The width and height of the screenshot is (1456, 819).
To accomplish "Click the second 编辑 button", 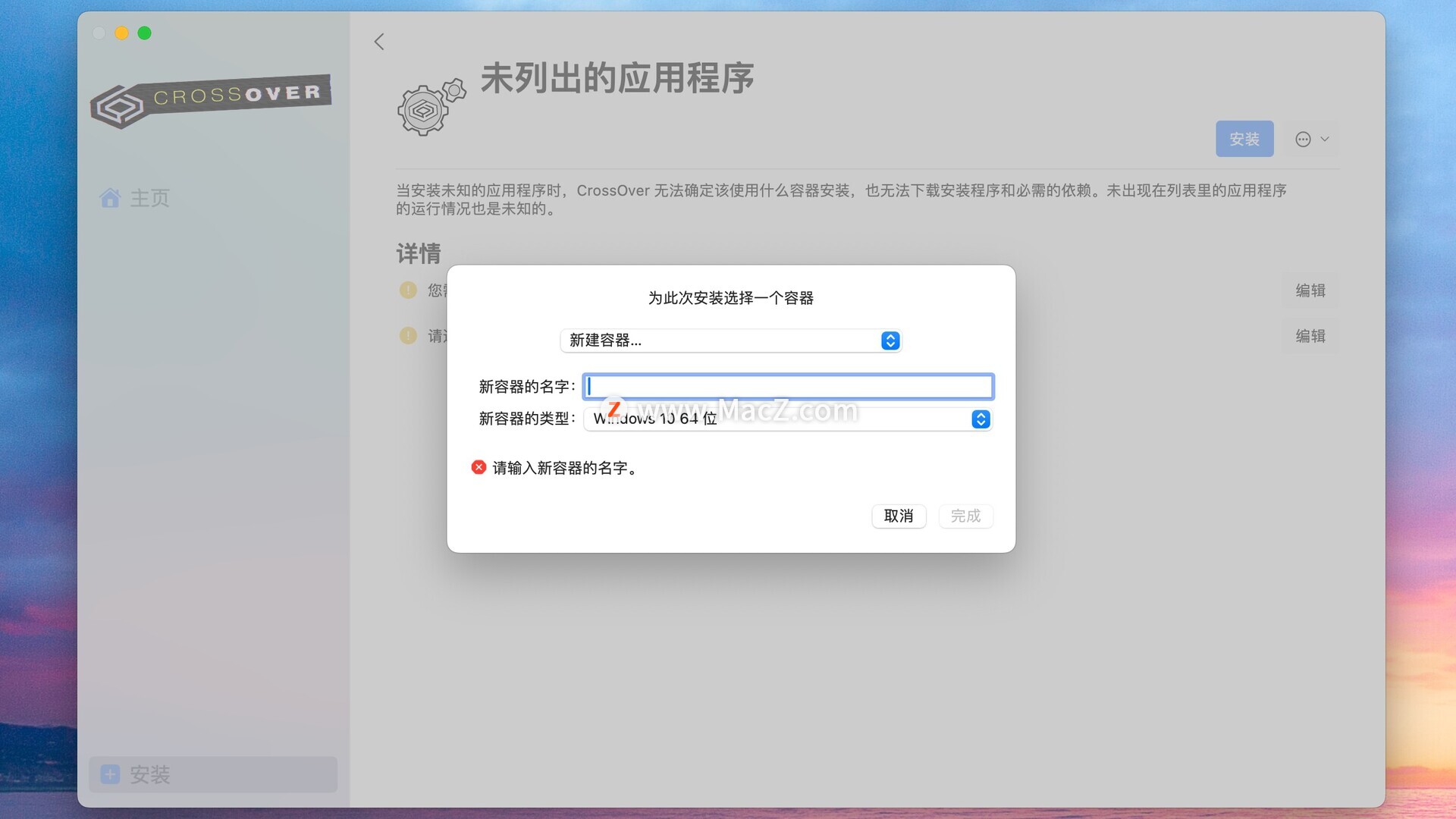I will point(1310,336).
